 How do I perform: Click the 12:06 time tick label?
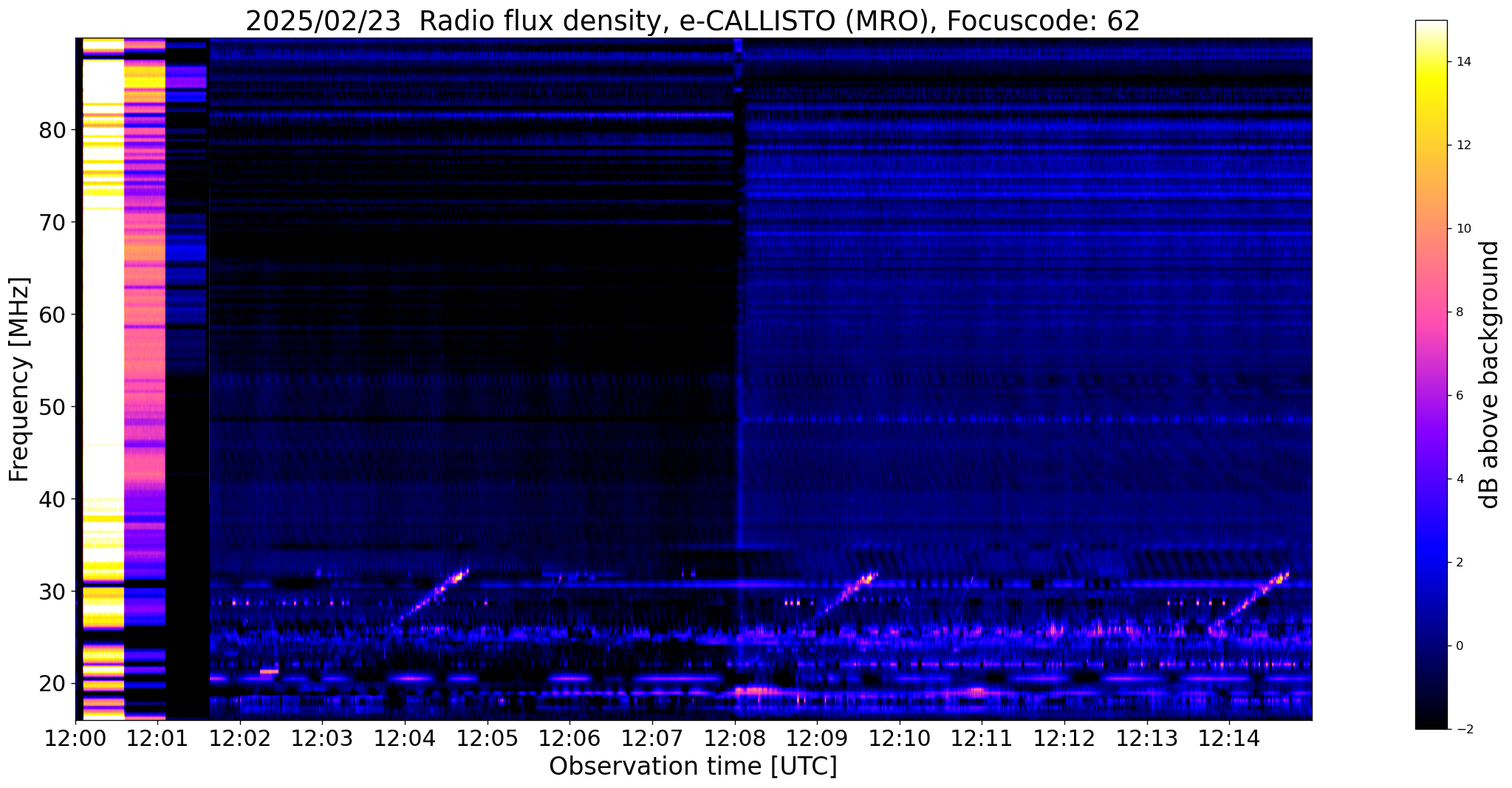[x=569, y=739]
